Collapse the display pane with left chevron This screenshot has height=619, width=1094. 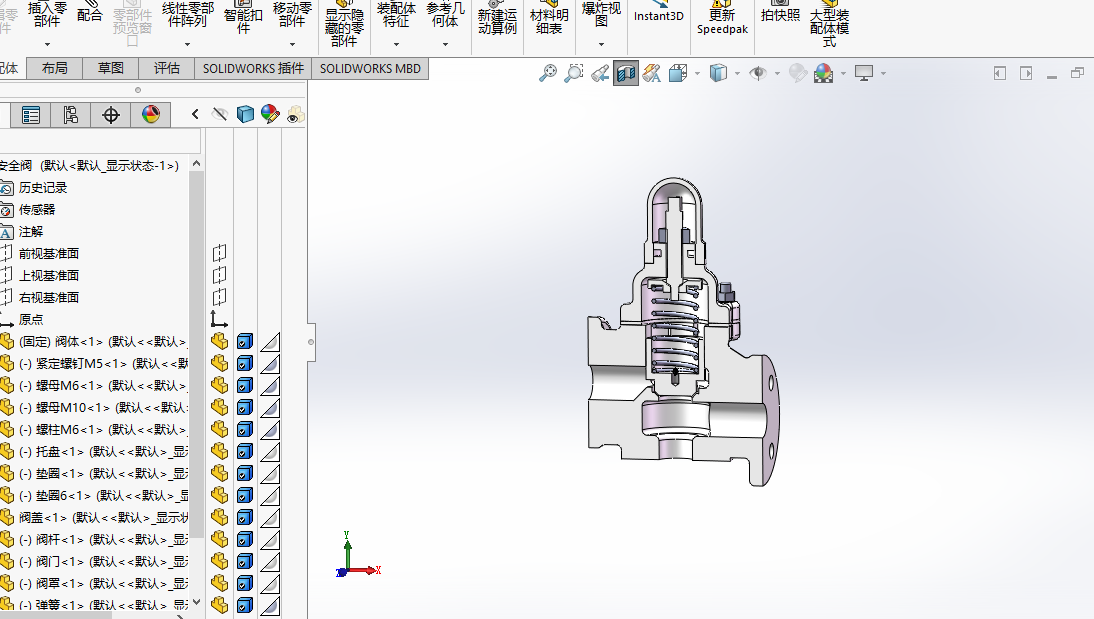pyautogui.click(x=196, y=115)
